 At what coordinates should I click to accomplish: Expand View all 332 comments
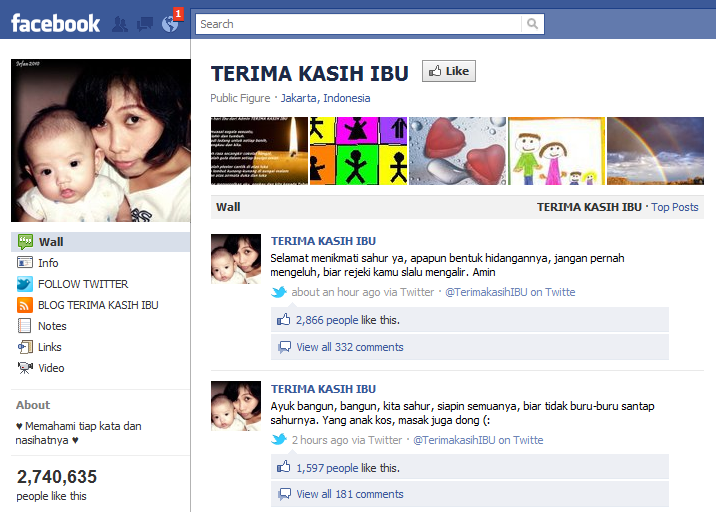click(x=349, y=347)
